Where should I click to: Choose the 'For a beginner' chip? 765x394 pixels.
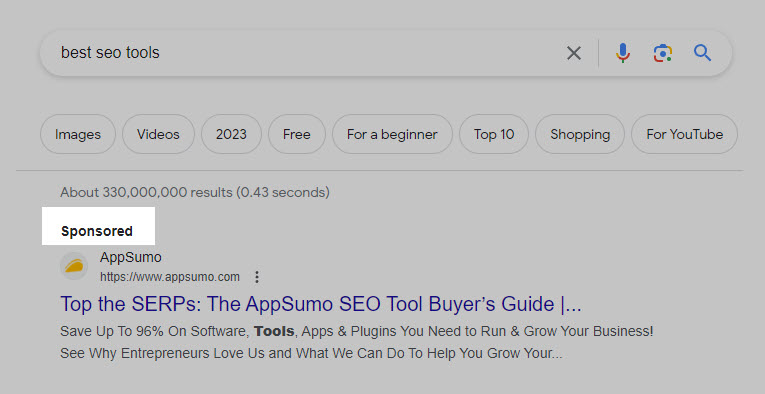pyautogui.click(x=392, y=134)
